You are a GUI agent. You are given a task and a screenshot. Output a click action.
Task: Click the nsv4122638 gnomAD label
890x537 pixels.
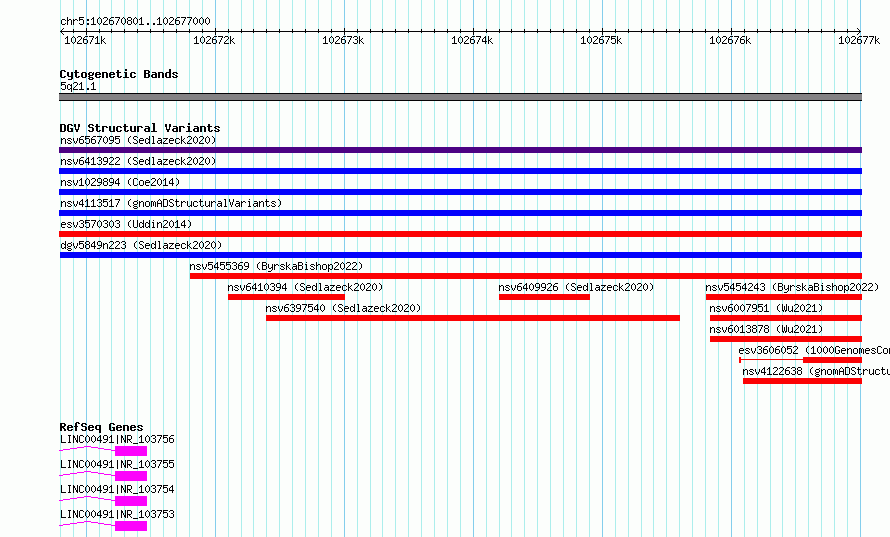tap(816, 371)
